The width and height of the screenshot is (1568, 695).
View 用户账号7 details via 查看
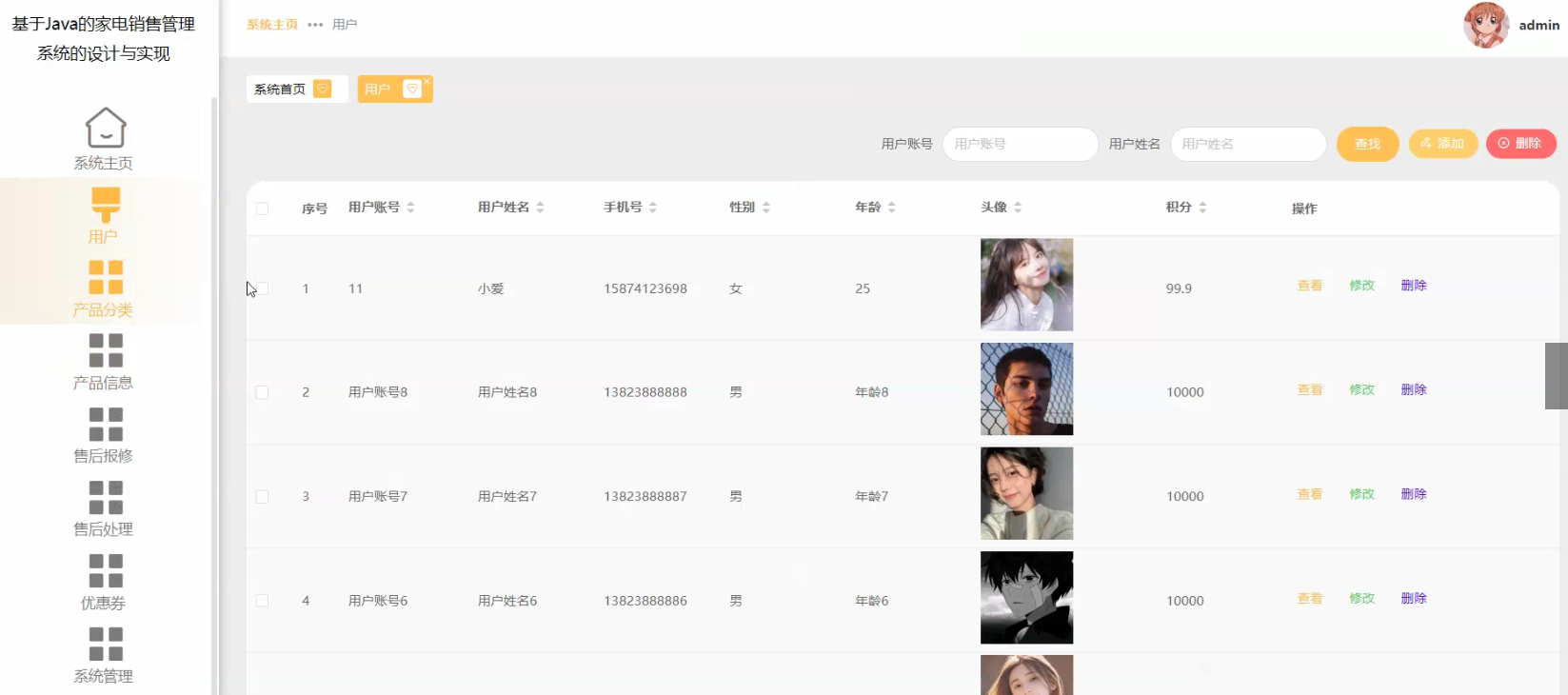click(x=1310, y=494)
